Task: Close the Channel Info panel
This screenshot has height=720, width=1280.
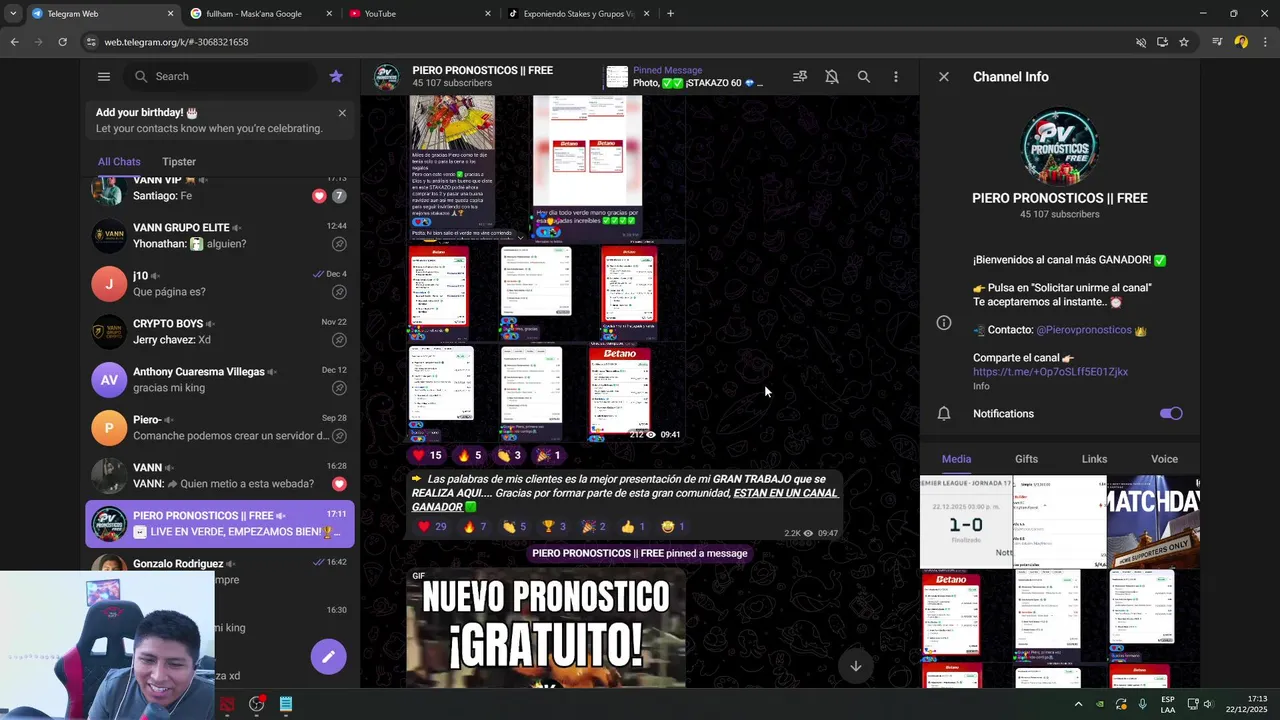Action: (x=944, y=76)
